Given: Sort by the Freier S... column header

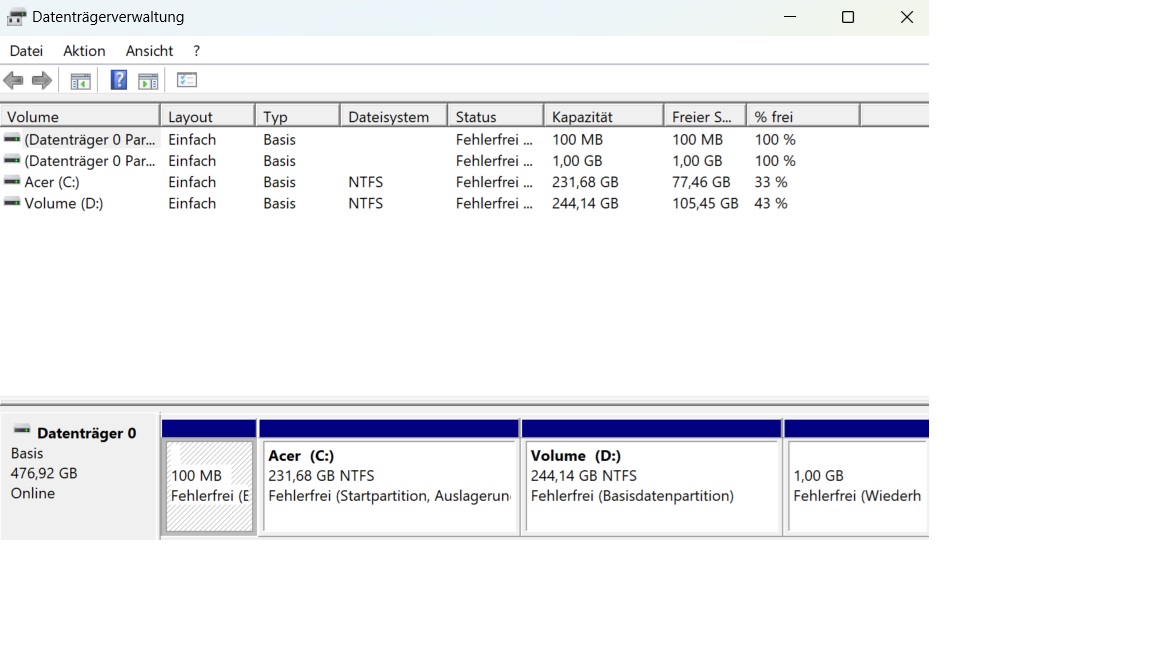Looking at the screenshot, I should tap(705, 117).
